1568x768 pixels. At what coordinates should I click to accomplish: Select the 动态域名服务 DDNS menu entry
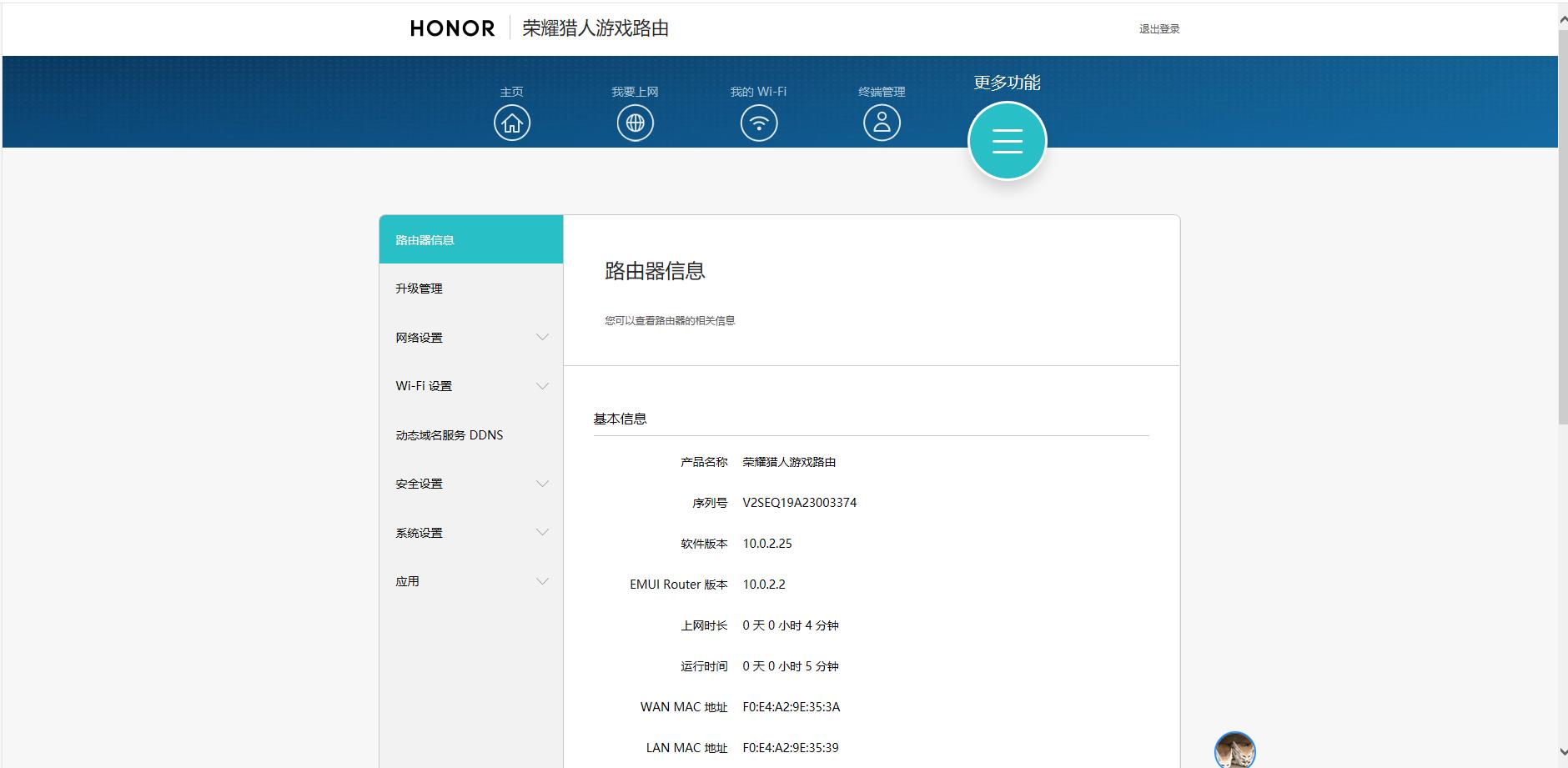click(x=448, y=434)
